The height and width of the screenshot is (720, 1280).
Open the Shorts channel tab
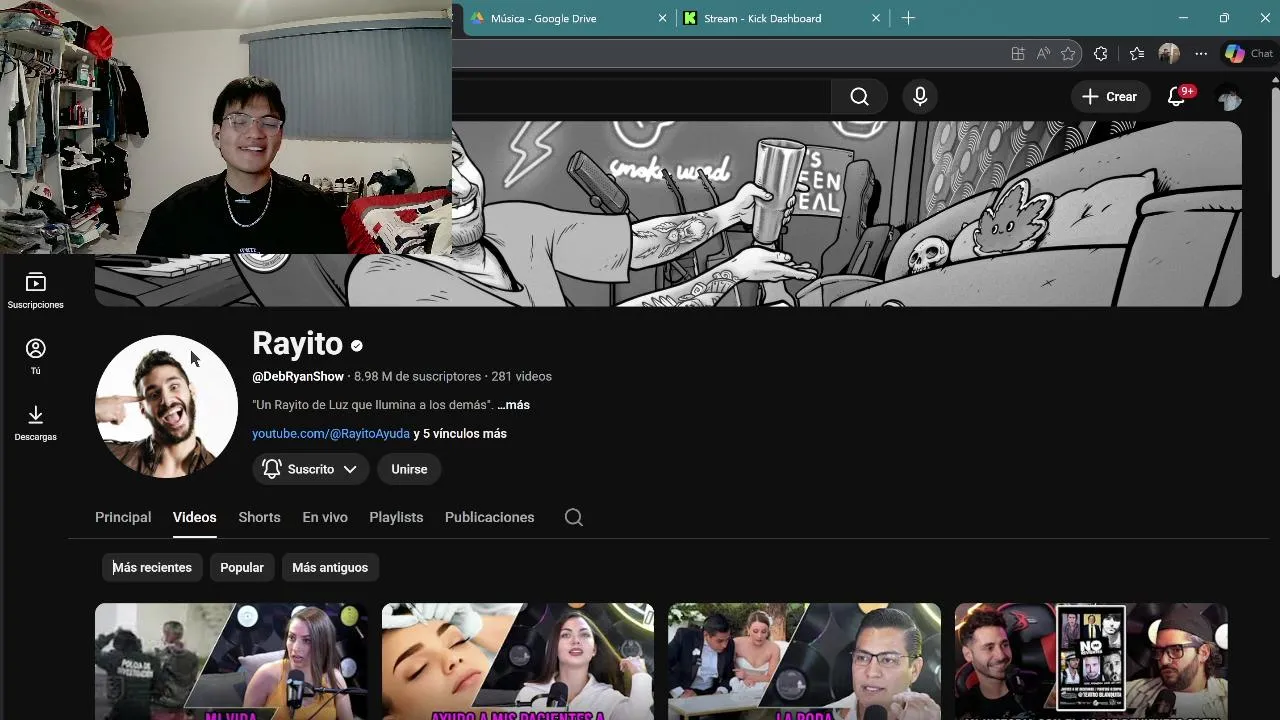click(259, 517)
